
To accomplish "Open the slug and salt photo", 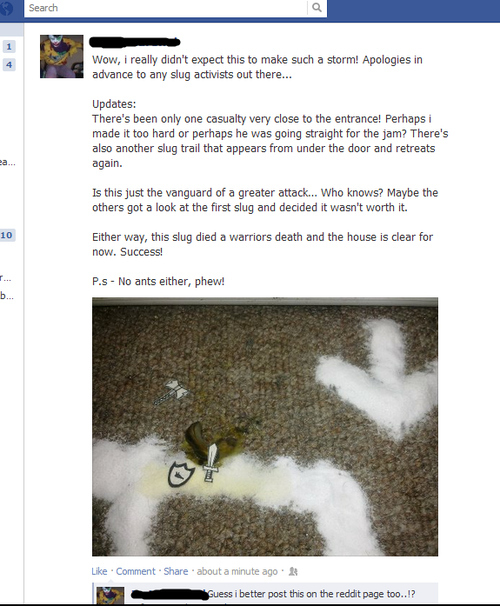I will tap(265, 427).
